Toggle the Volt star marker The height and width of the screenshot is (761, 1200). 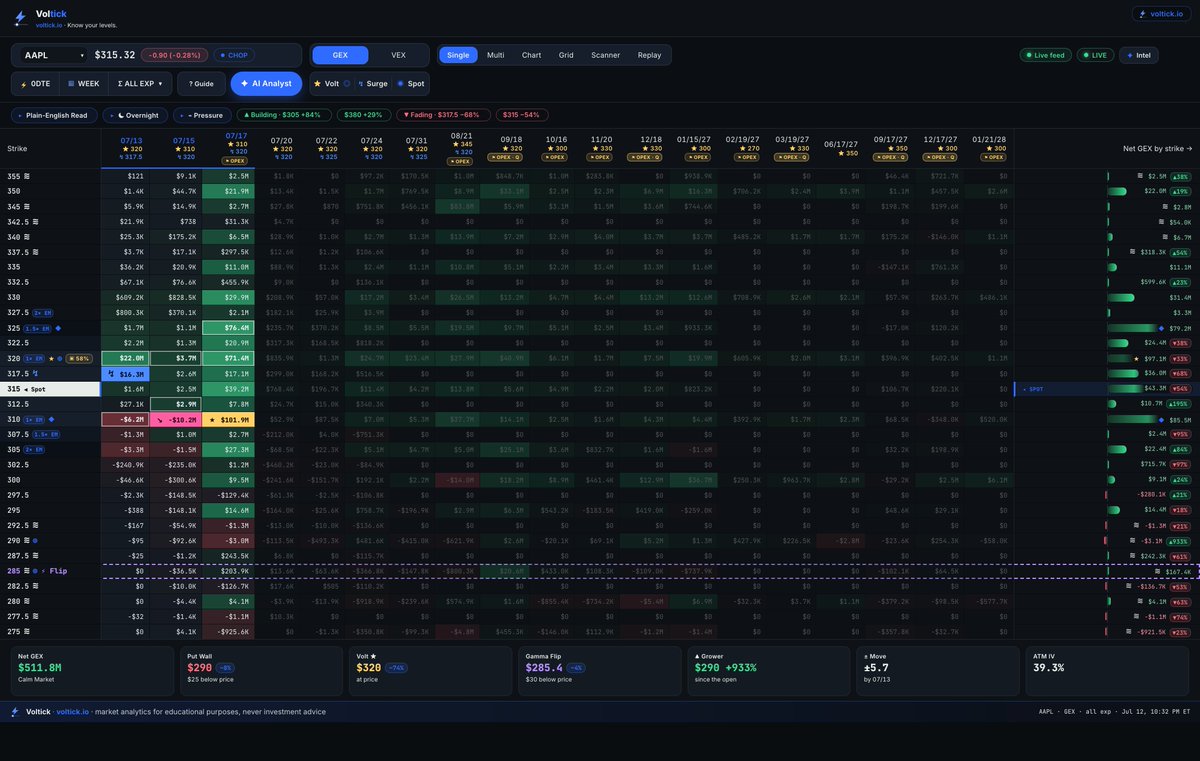tap(332, 84)
